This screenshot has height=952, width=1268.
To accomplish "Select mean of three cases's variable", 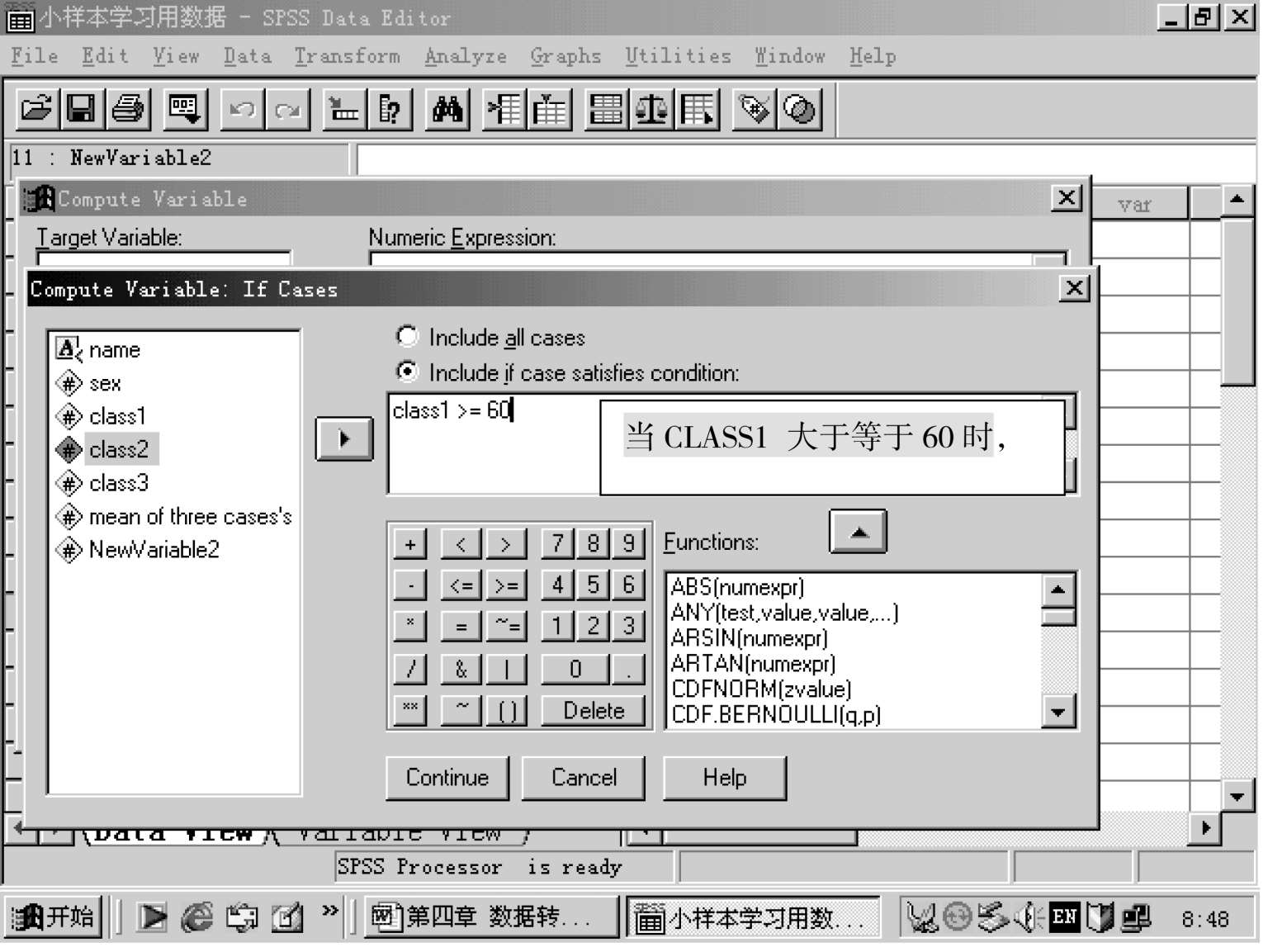I will tap(174, 516).
